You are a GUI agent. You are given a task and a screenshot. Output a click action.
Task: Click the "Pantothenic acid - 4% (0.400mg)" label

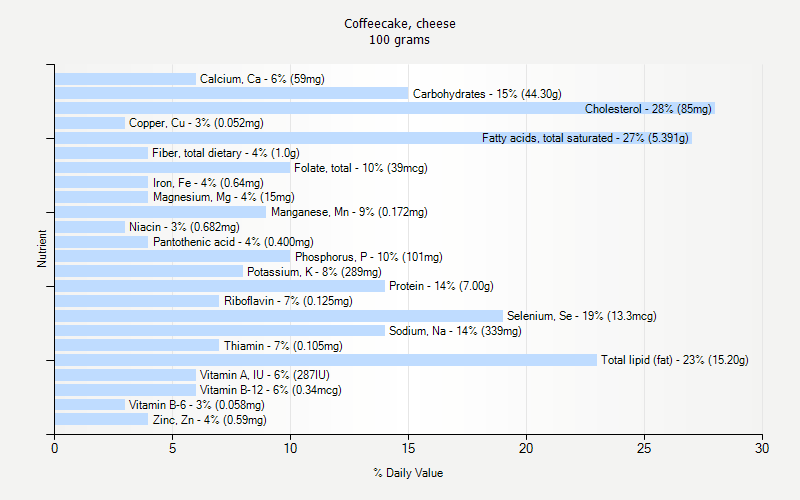[x=233, y=242]
